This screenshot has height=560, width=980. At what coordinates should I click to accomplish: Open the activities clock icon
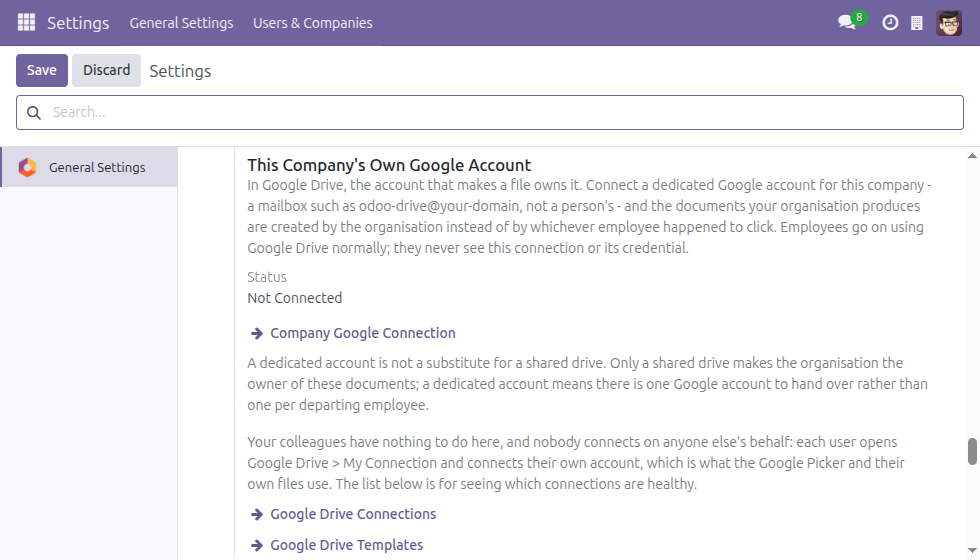point(890,23)
